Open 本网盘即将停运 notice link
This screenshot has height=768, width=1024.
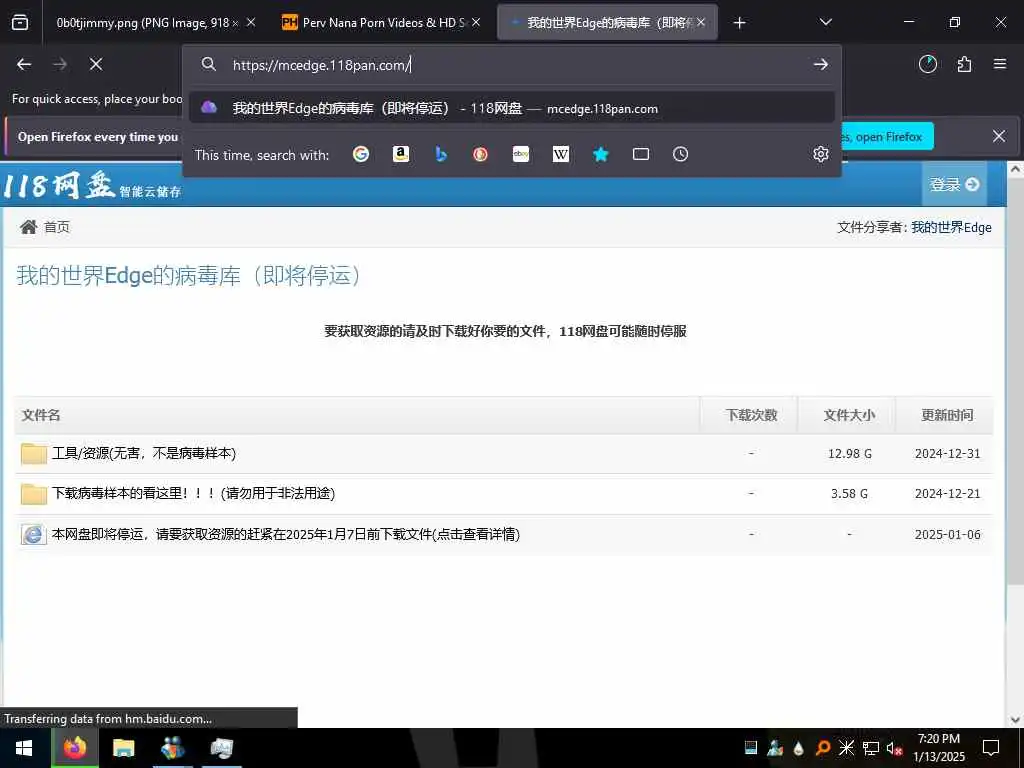pos(285,534)
